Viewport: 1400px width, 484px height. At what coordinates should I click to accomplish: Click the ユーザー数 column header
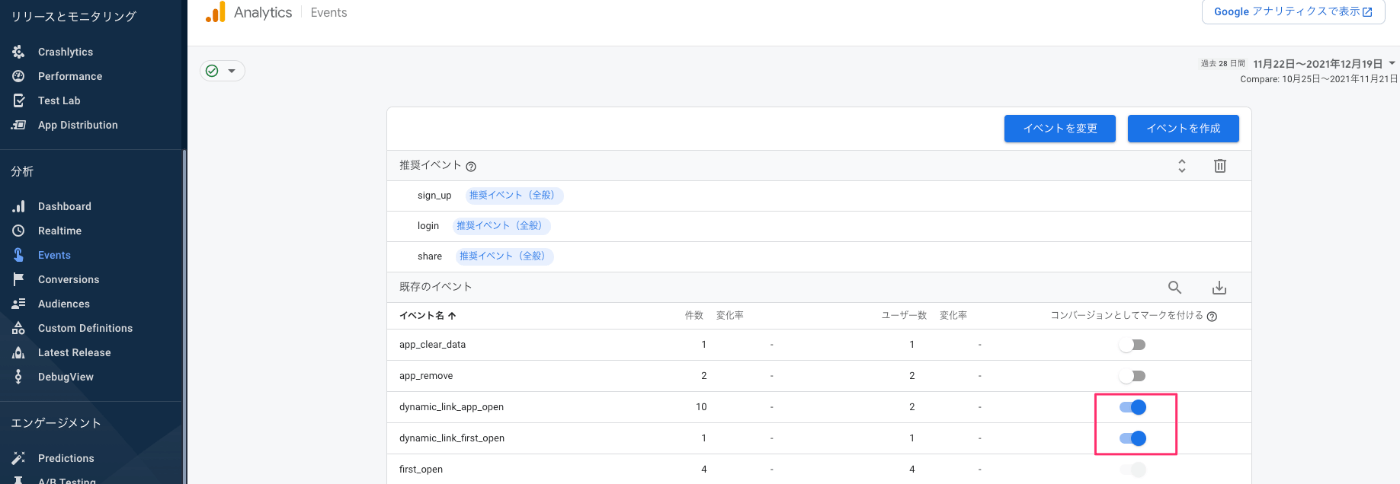[904, 316]
